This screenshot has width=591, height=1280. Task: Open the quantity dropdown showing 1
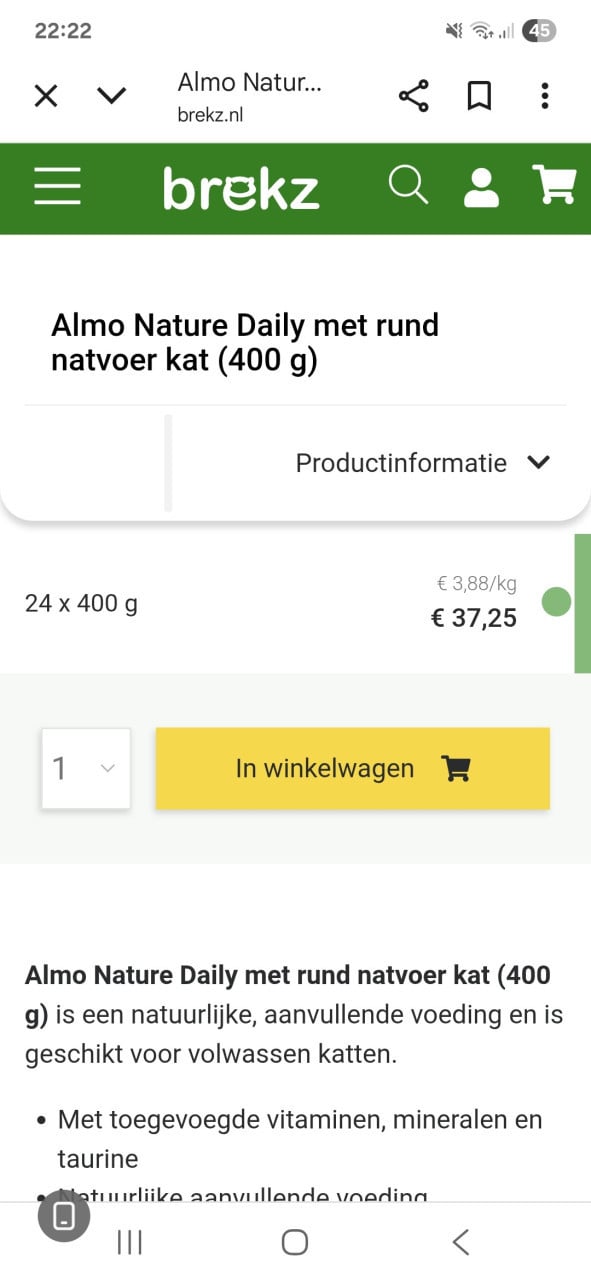click(x=86, y=768)
